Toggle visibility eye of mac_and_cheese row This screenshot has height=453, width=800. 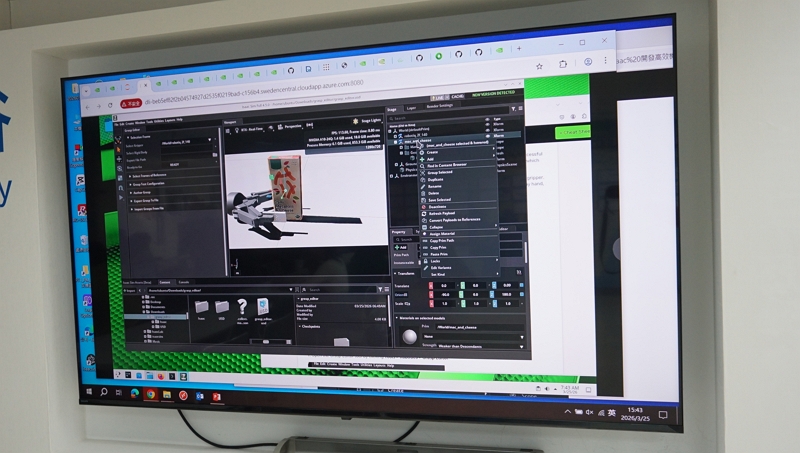click(x=488, y=136)
